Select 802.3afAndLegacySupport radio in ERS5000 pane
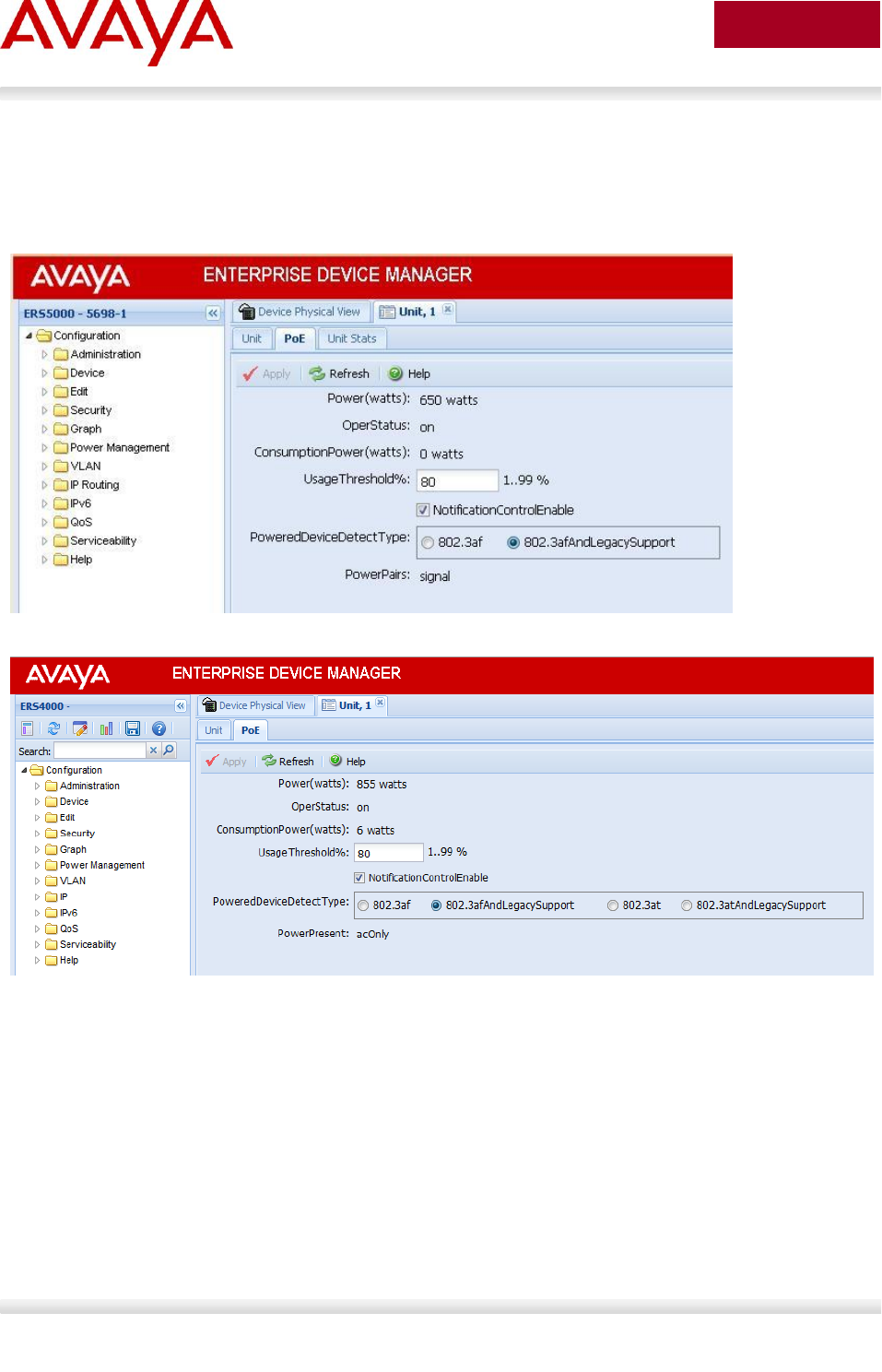 pyautogui.click(x=513, y=543)
